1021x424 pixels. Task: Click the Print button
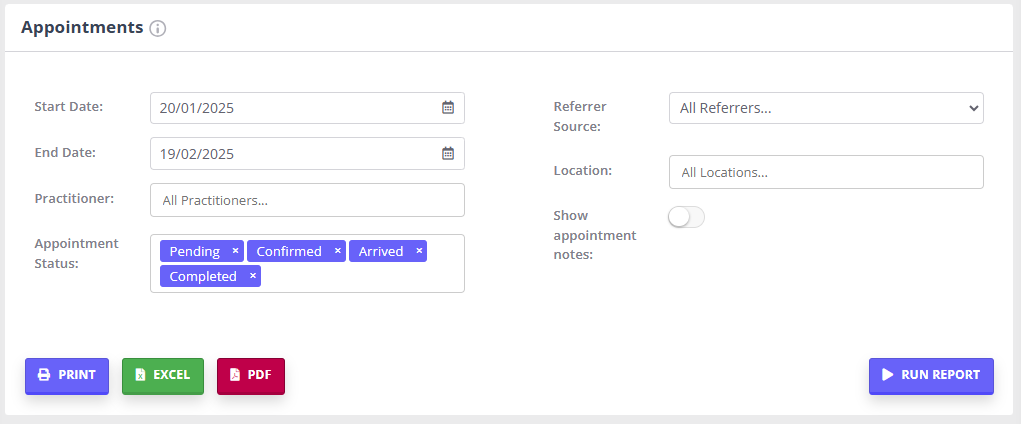[x=67, y=375]
